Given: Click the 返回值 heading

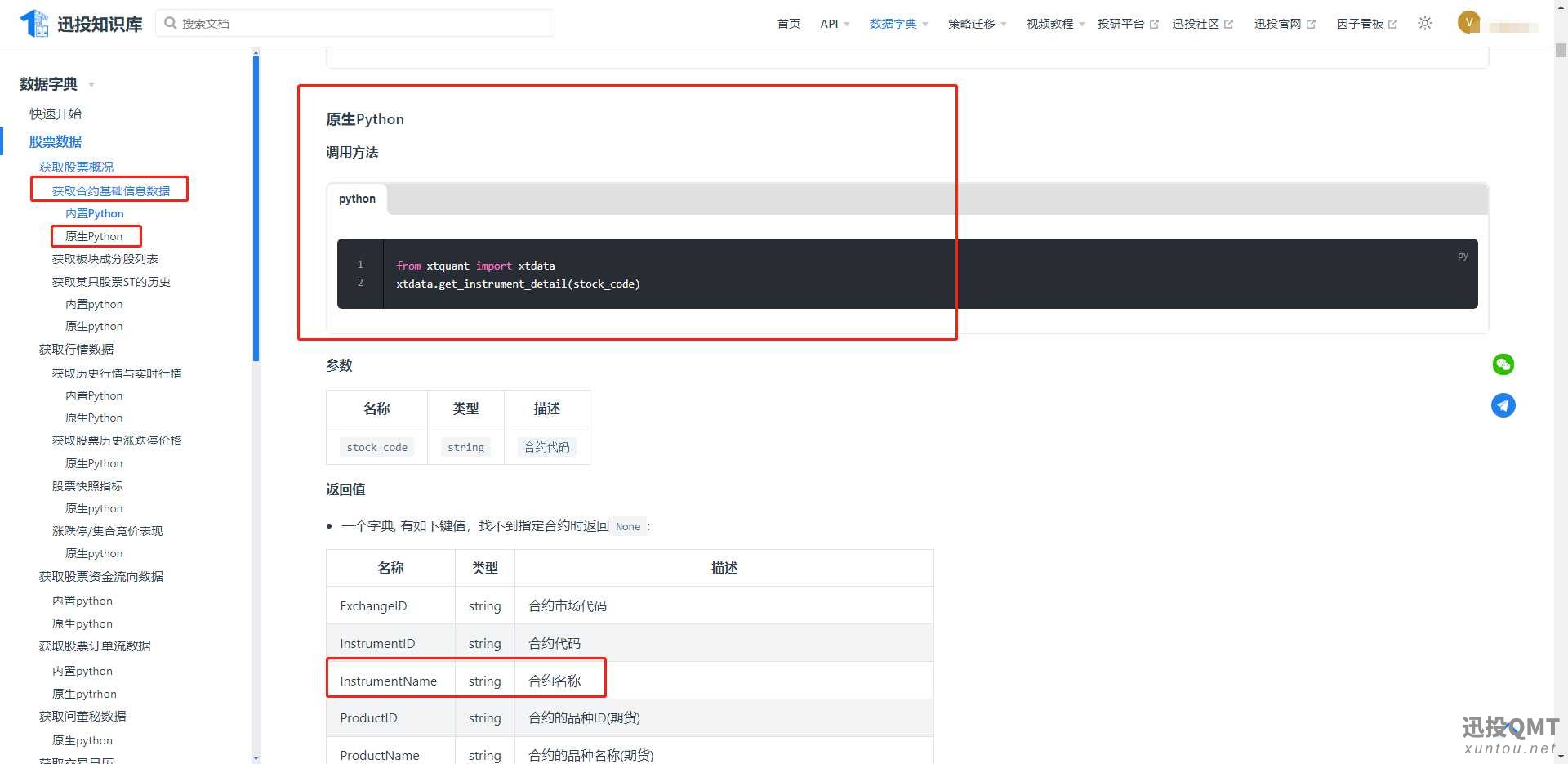Looking at the screenshot, I should click(345, 489).
